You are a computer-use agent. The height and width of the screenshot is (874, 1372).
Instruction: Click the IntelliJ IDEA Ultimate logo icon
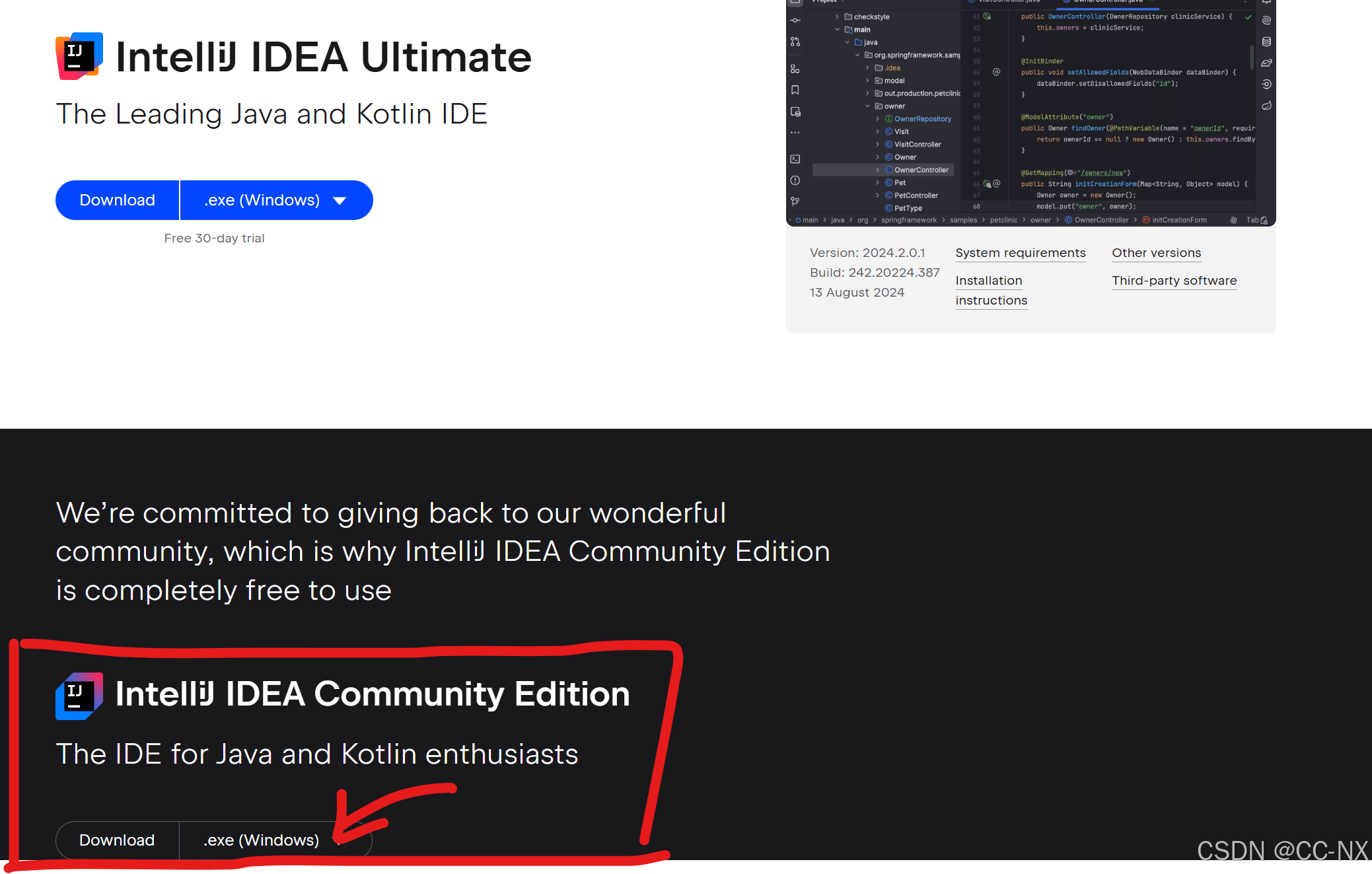point(79,57)
